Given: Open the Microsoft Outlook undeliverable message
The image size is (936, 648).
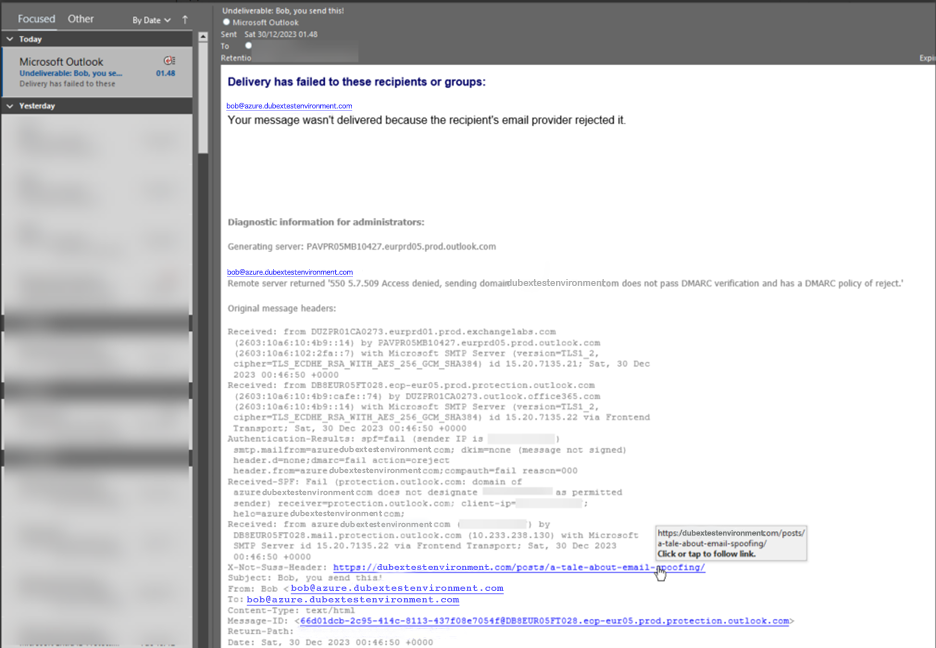Looking at the screenshot, I should (x=97, y=72).
